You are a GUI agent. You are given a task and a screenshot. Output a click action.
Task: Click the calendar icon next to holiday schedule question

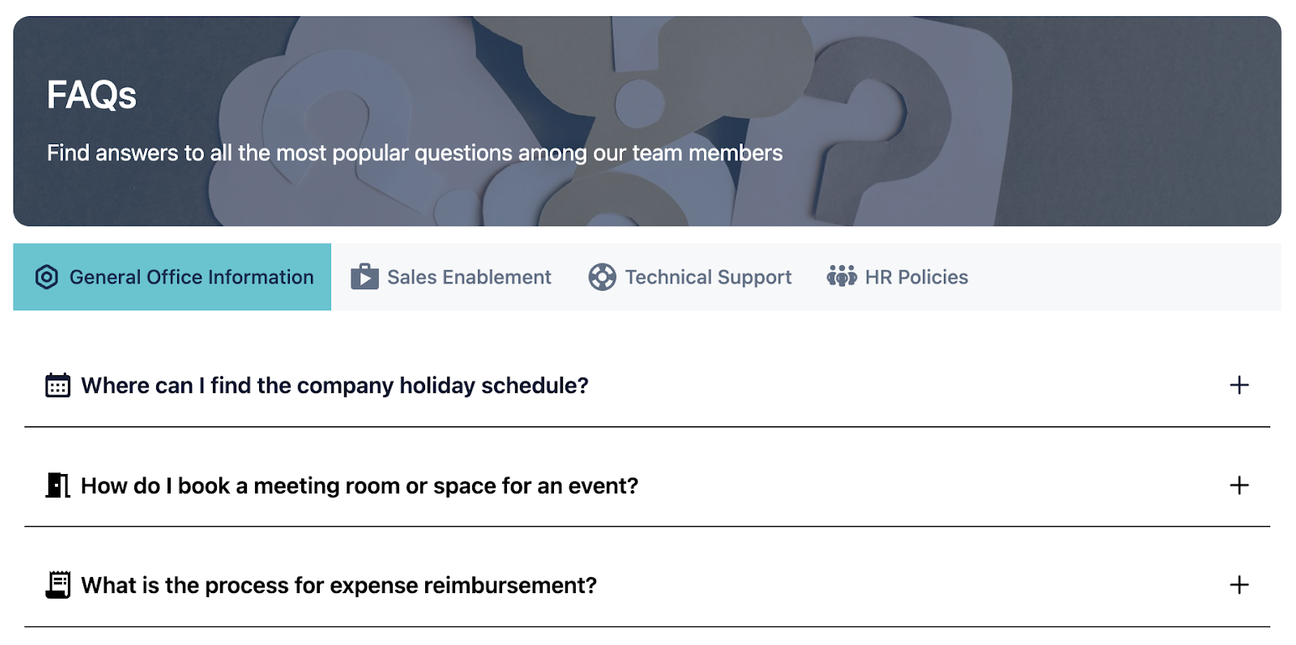click(57, 385)
